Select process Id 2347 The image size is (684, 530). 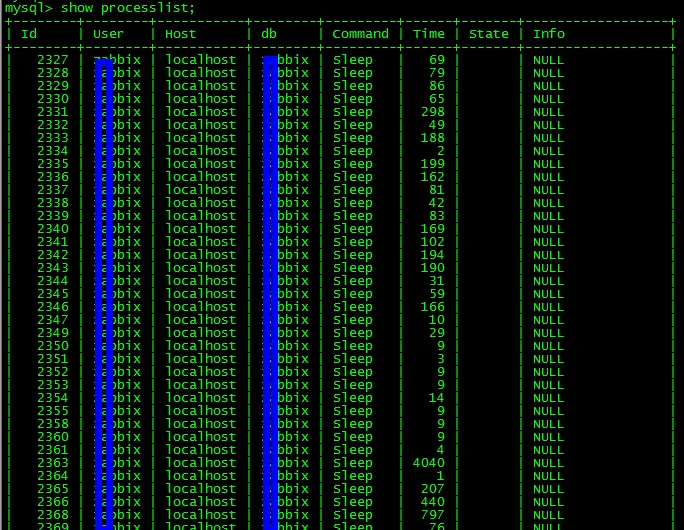pos(53,320)
